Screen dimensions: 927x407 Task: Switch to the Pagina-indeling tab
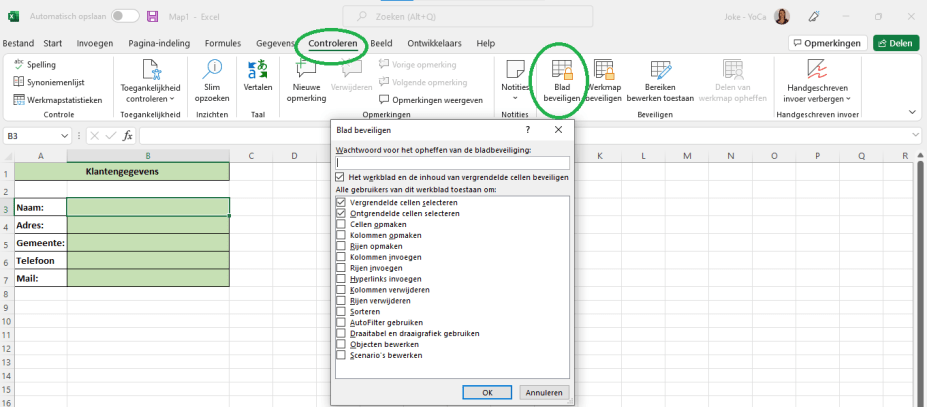click(x=159, y=43)
